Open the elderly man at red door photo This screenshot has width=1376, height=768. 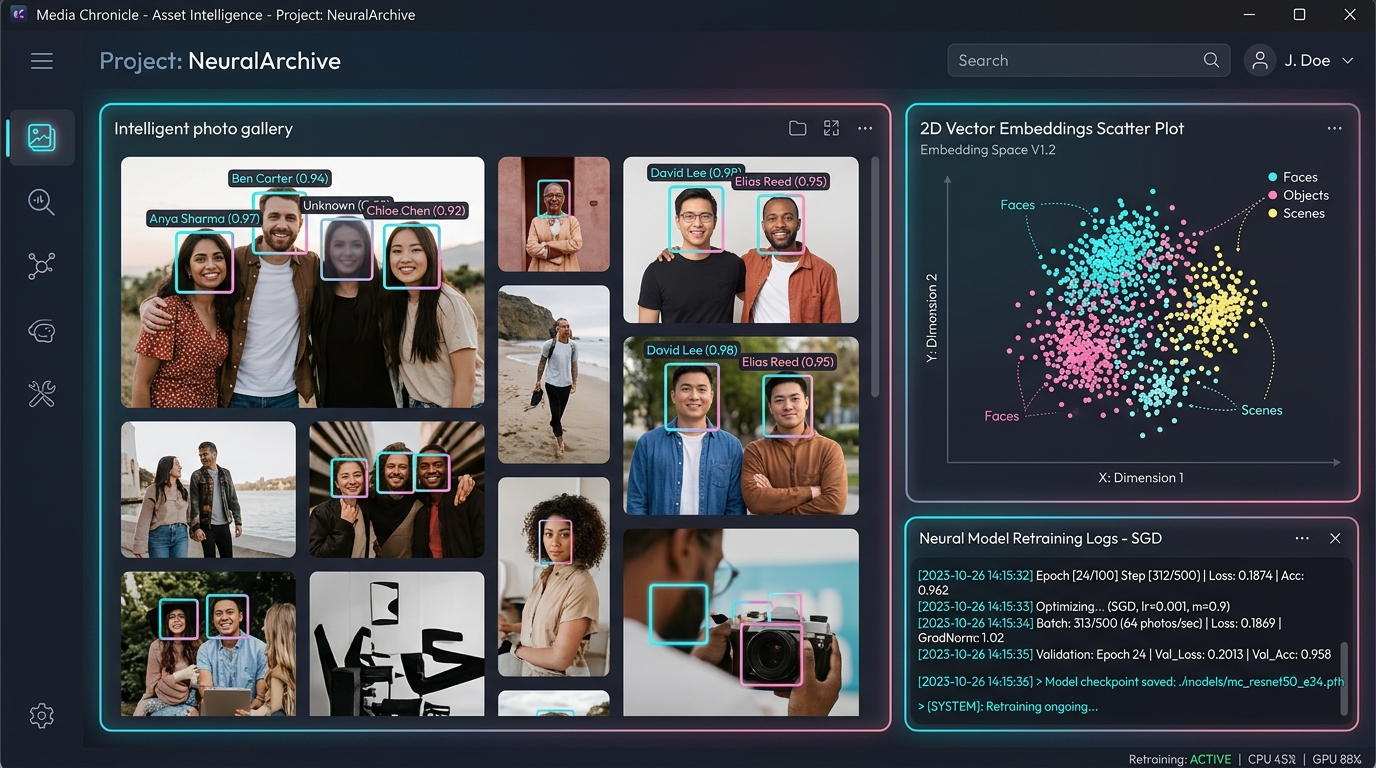[554, 214]
